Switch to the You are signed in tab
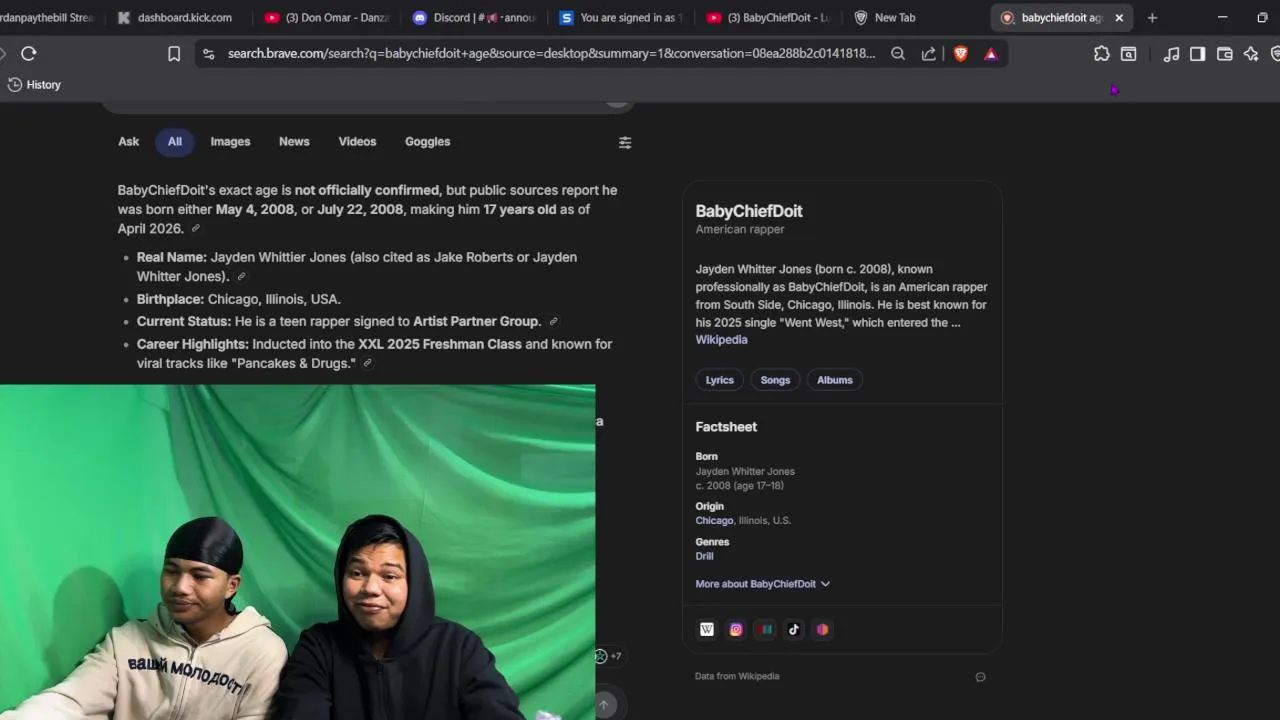The width and height of the screenshot is (1280, 720). pyautogui.click(x=622, y=18)
